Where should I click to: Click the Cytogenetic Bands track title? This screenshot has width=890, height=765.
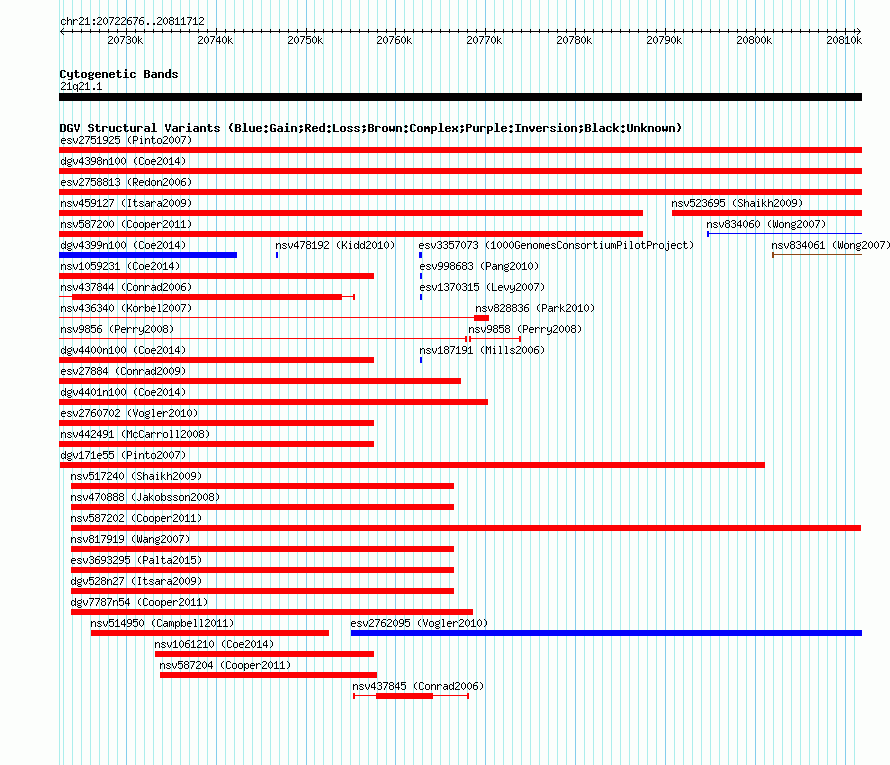point(119,74)
